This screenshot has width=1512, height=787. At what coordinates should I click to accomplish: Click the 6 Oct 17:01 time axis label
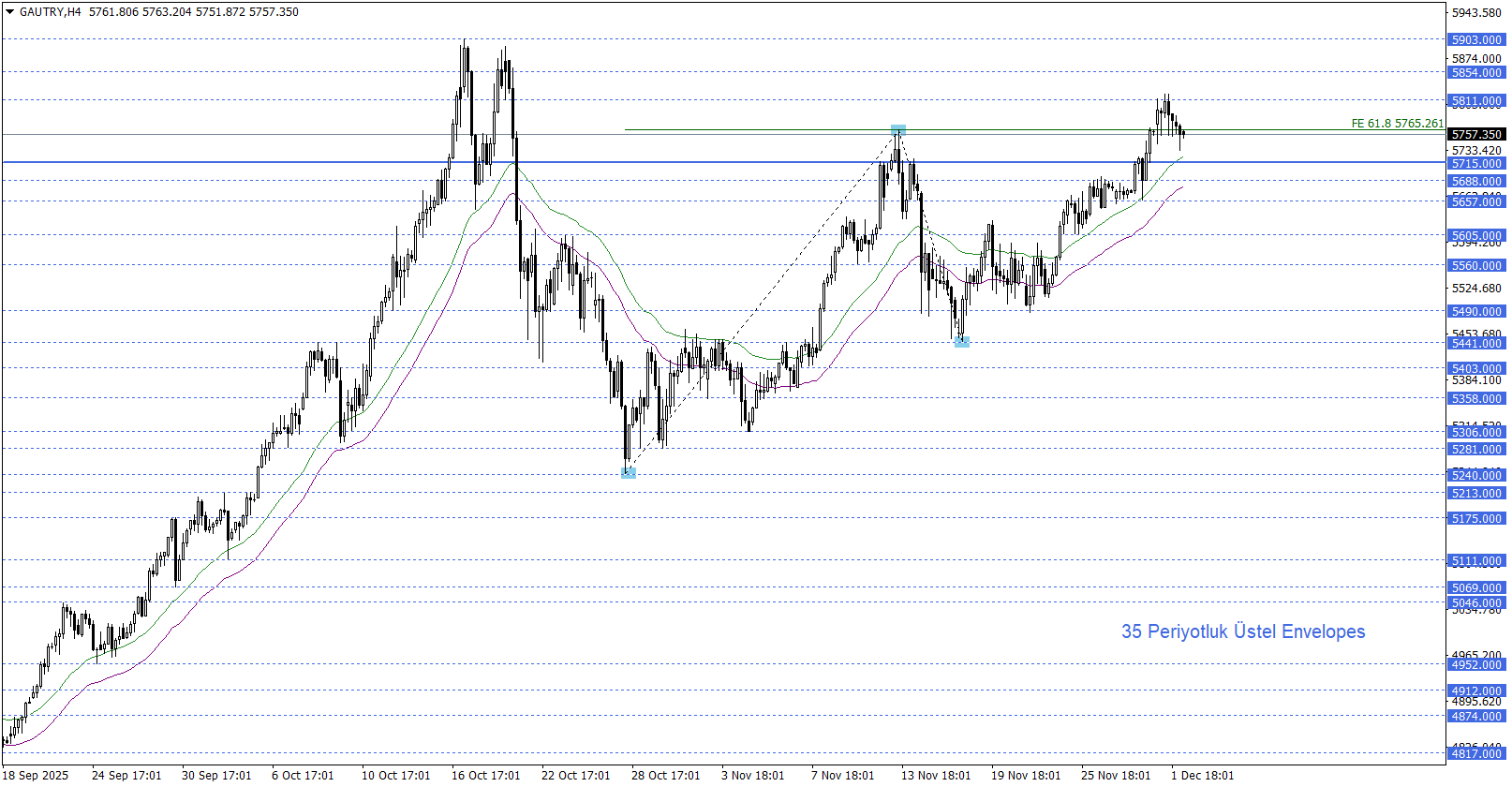coord(303,776)
